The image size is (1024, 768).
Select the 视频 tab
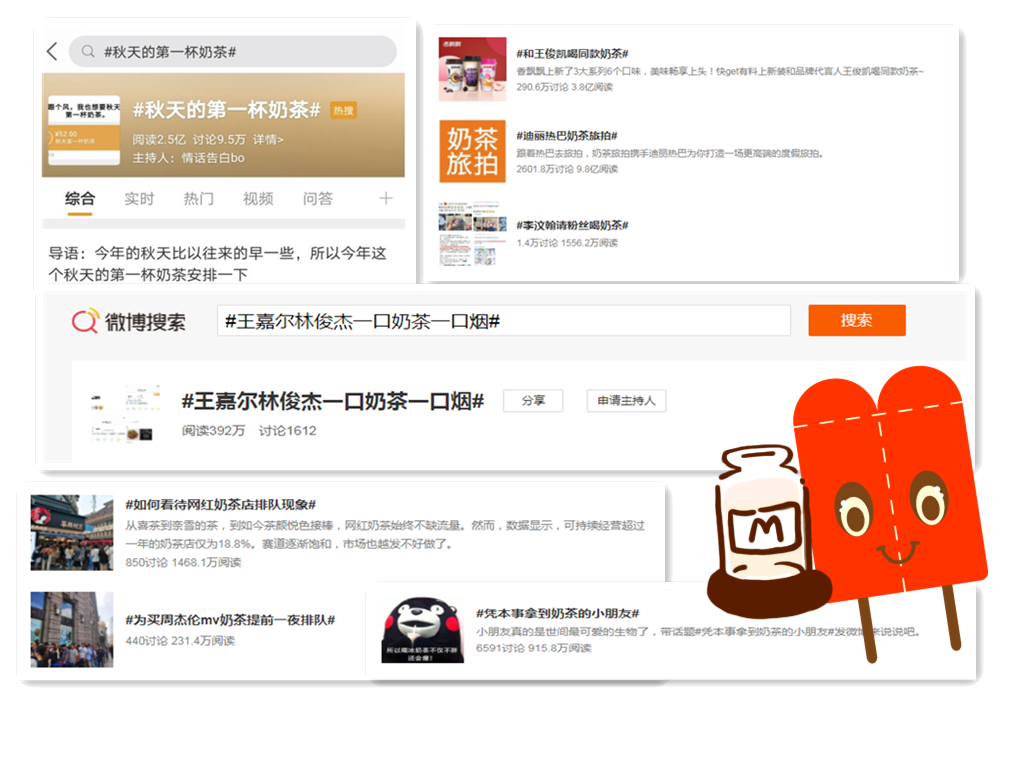point(258,199)
